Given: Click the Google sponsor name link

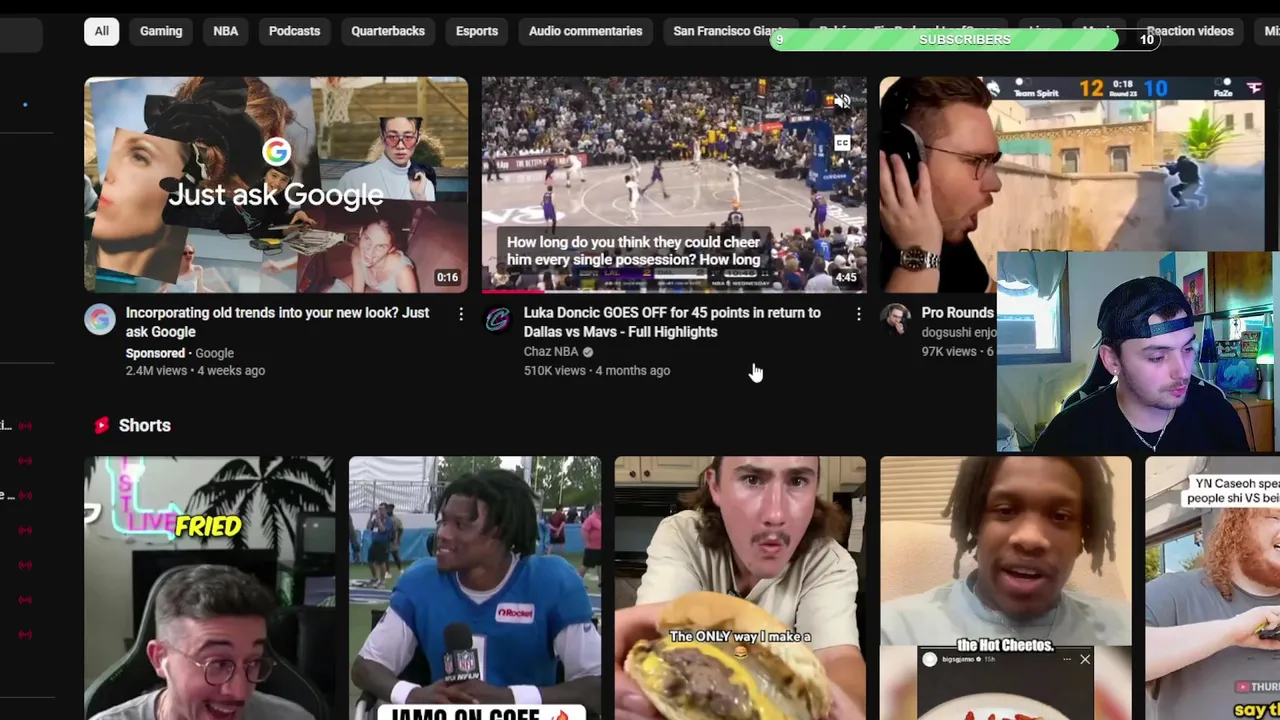Looking at the screenshot, I should pos(214,353).
